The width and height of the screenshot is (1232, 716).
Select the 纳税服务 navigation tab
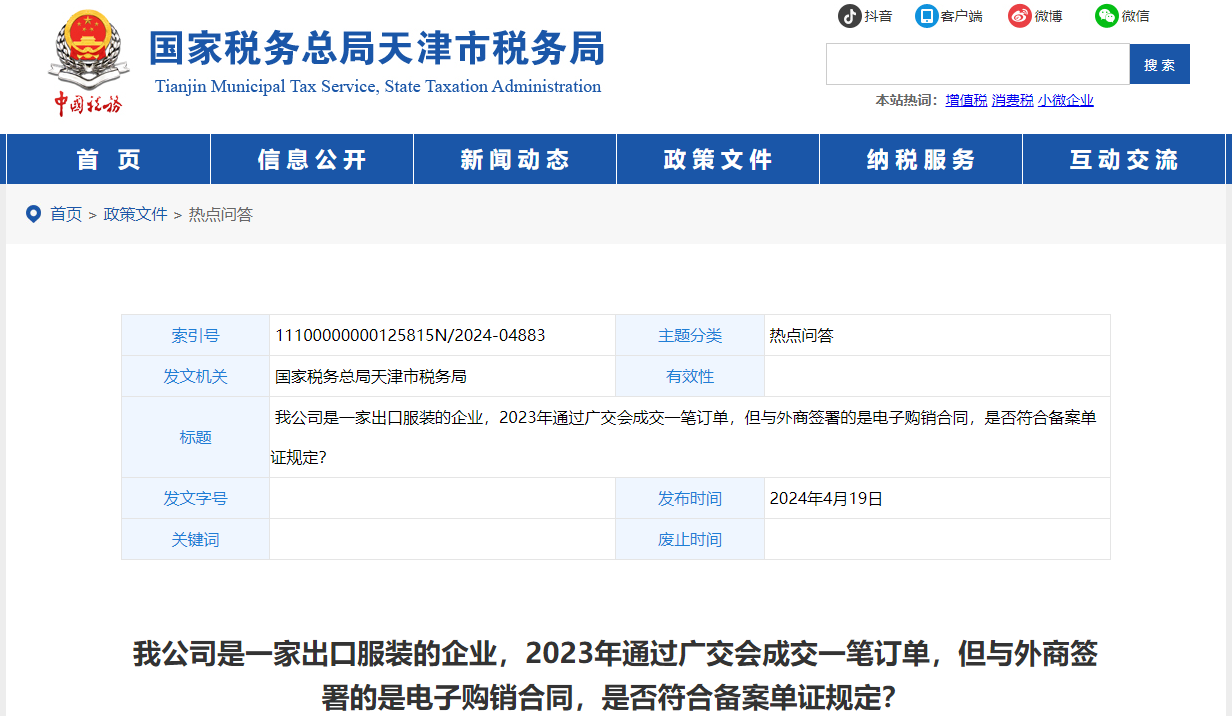coord(920,159)
